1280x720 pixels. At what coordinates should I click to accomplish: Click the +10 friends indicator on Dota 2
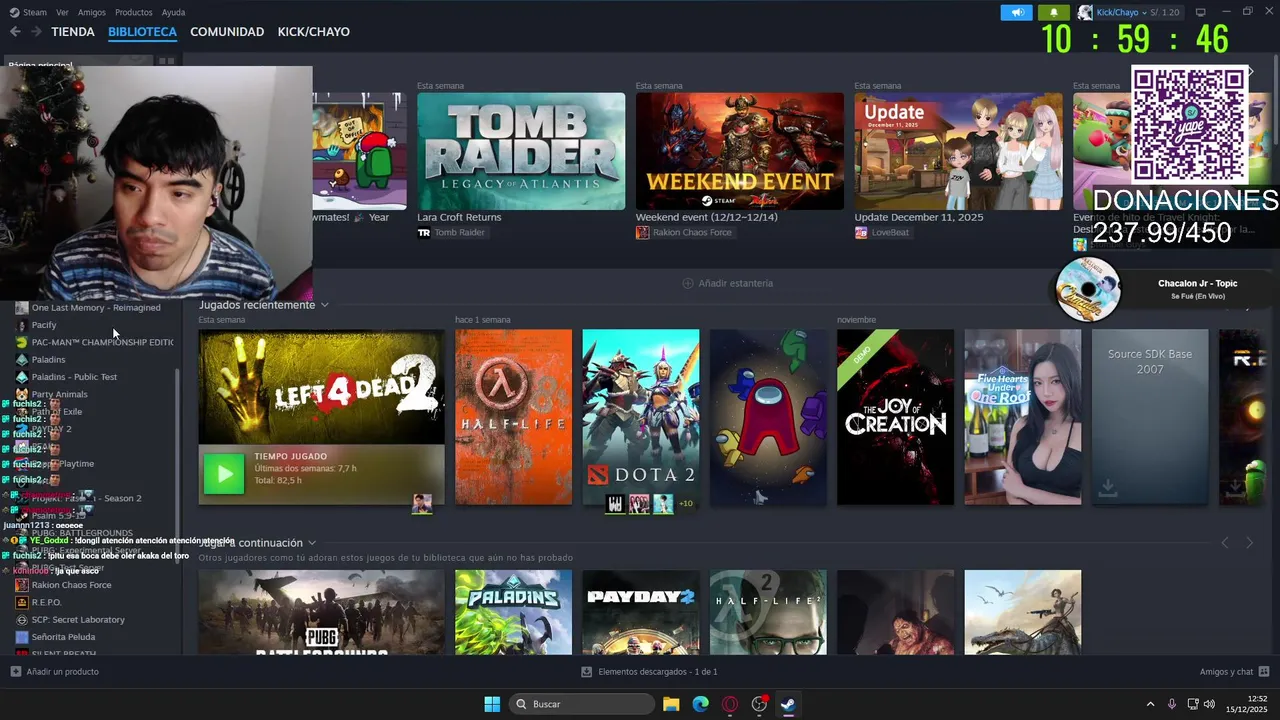pyautogui.click(x=686, y=503)
